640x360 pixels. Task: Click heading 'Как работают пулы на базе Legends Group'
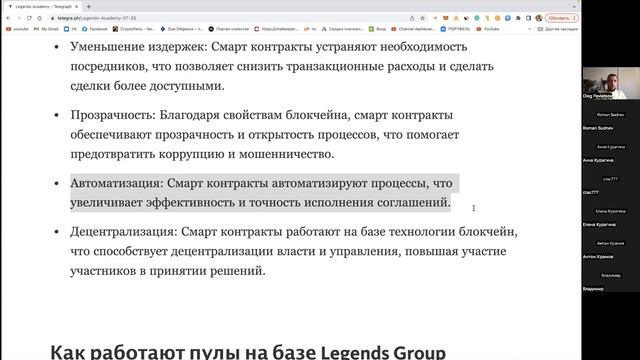tap(248, 353)
